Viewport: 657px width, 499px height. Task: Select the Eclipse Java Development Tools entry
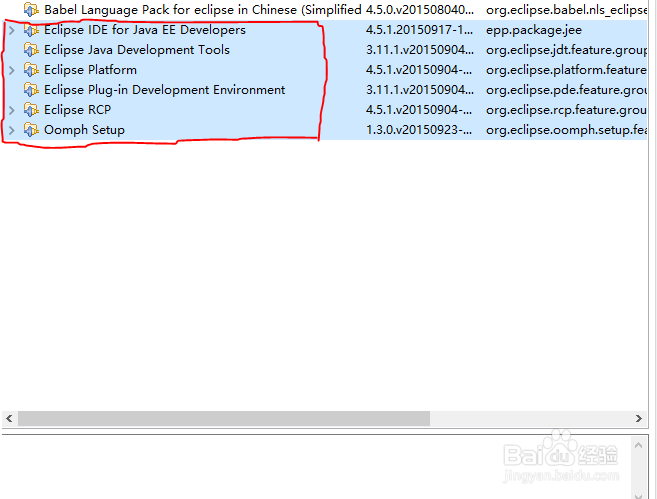click(x=137, y=50)
